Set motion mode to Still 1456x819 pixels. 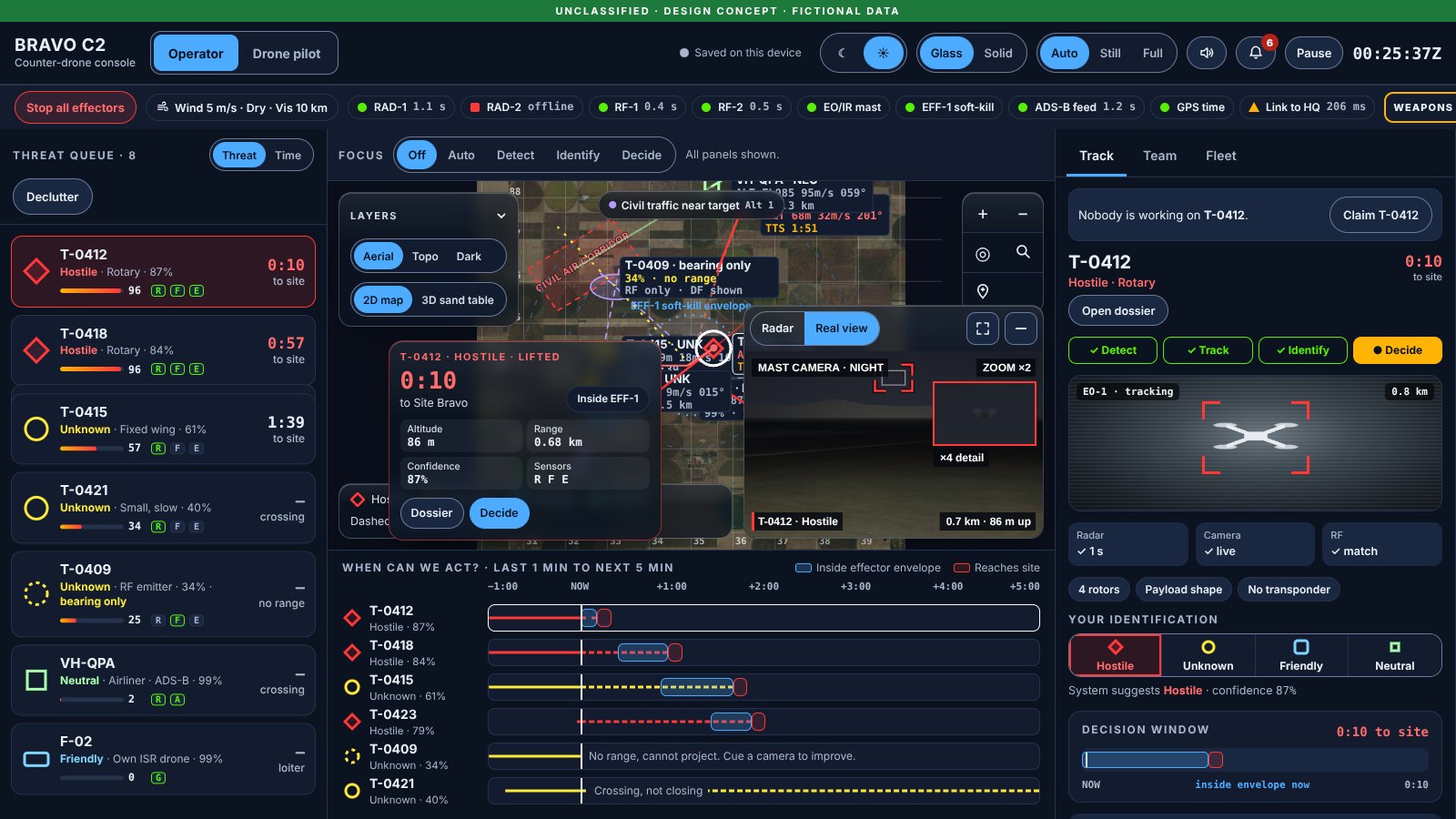[x=1110, y=53]
